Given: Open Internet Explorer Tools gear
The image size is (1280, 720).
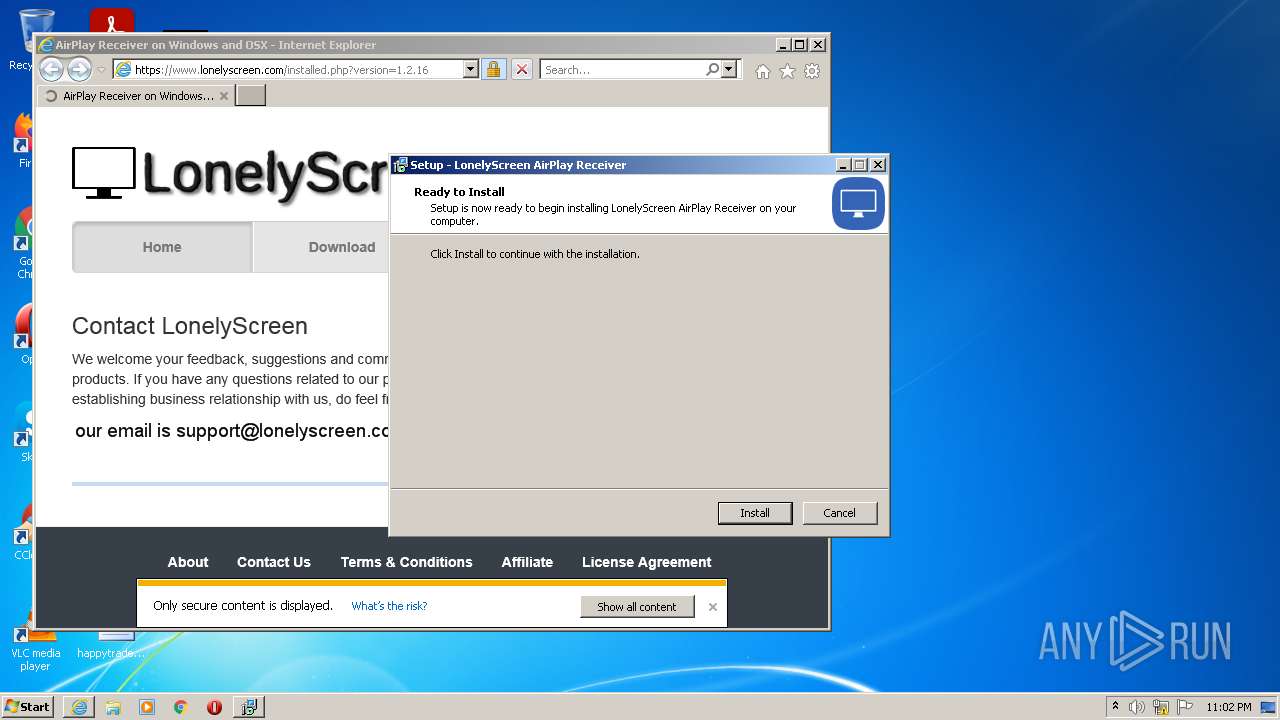Looking at the screenshot, I should tap(812, 71).
